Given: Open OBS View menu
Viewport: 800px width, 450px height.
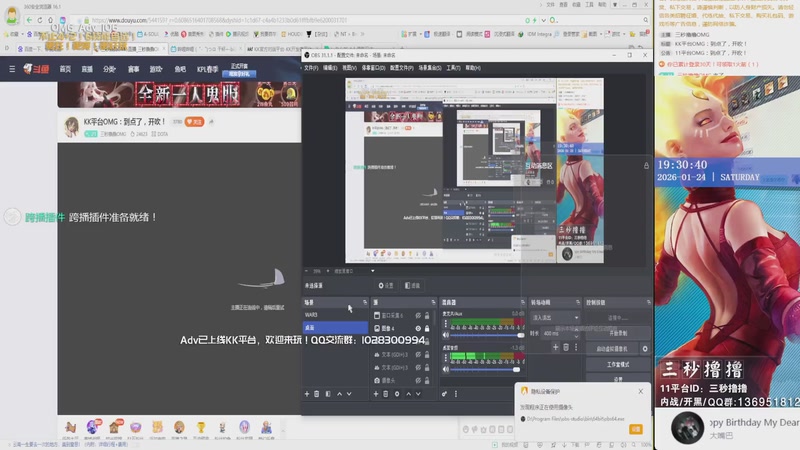Looking at the screenshot, I should pyautogui.click(x=349, y=68).
